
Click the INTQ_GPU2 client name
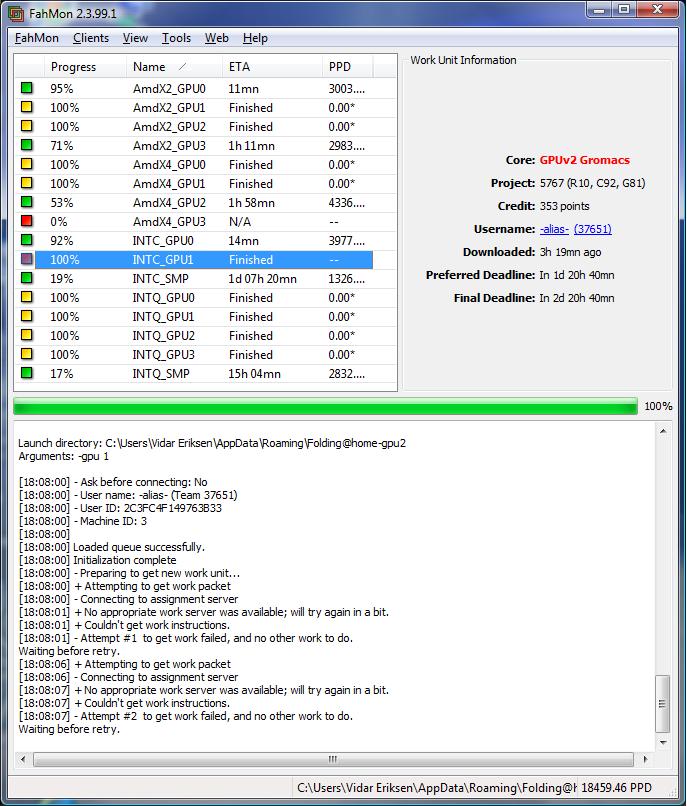point(164,336)
